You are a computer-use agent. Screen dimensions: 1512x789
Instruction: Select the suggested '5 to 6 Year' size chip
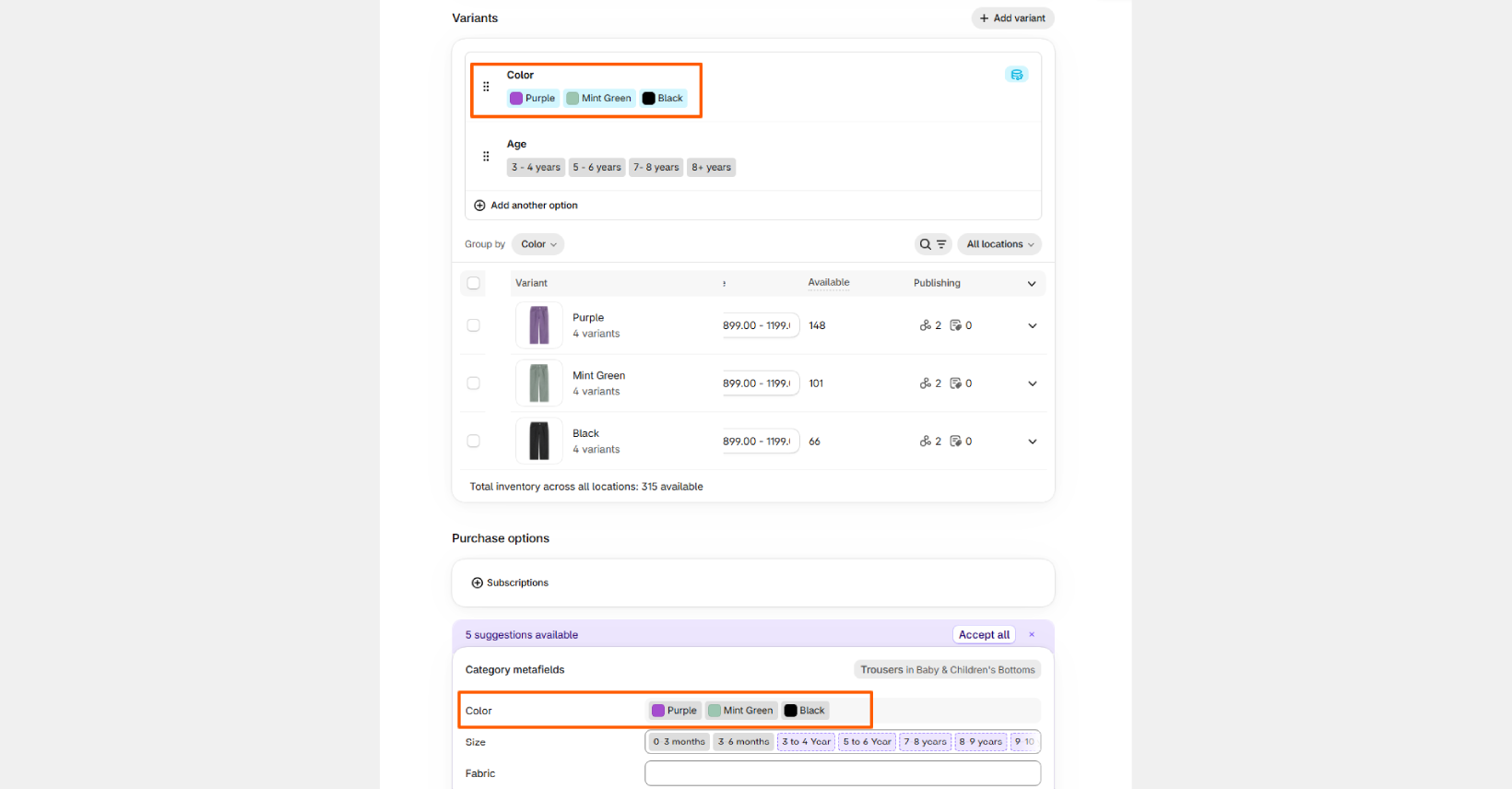click(x=868, y=742)
